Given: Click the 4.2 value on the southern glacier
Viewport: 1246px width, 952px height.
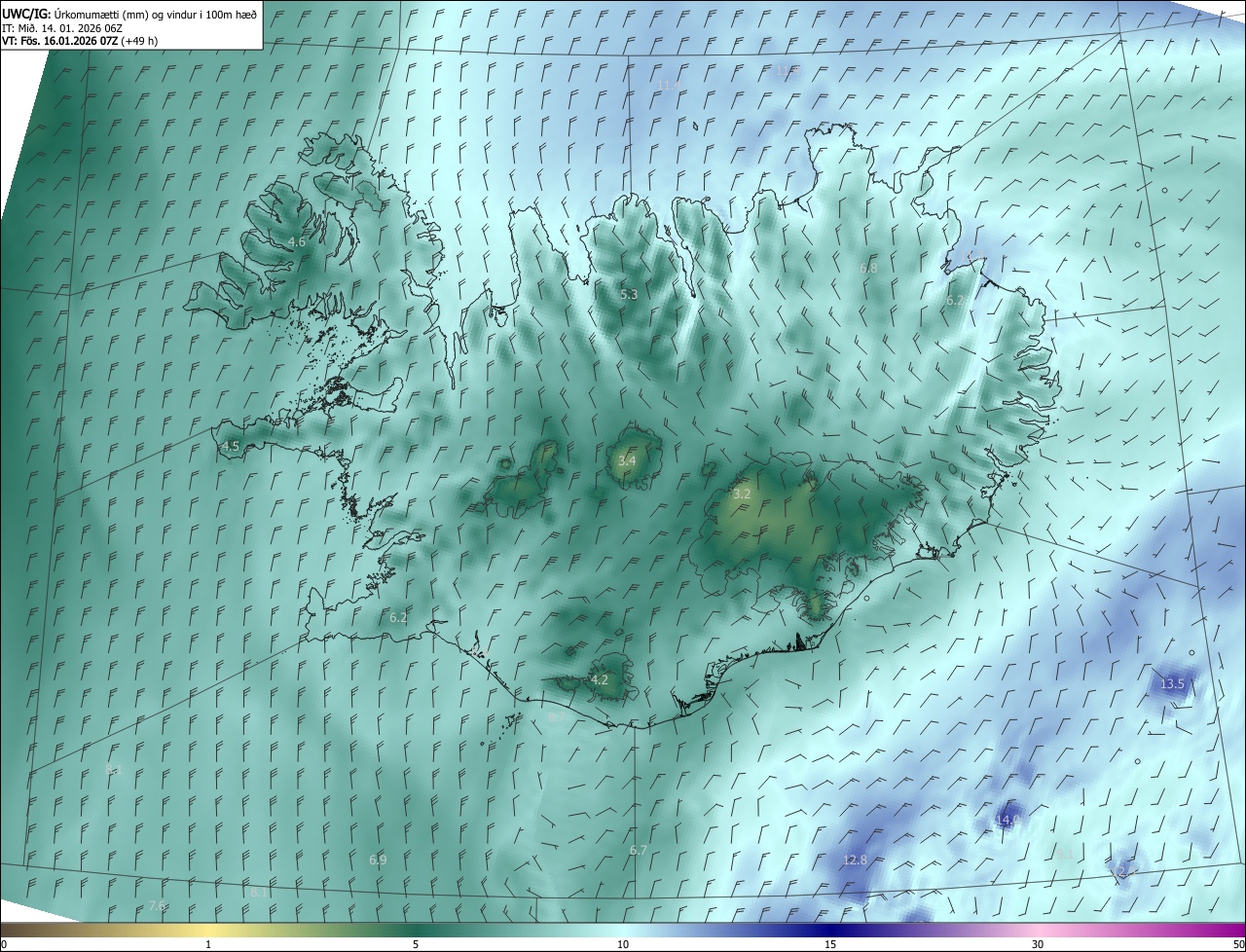Looking at the screenshot, I should (600, 680).
